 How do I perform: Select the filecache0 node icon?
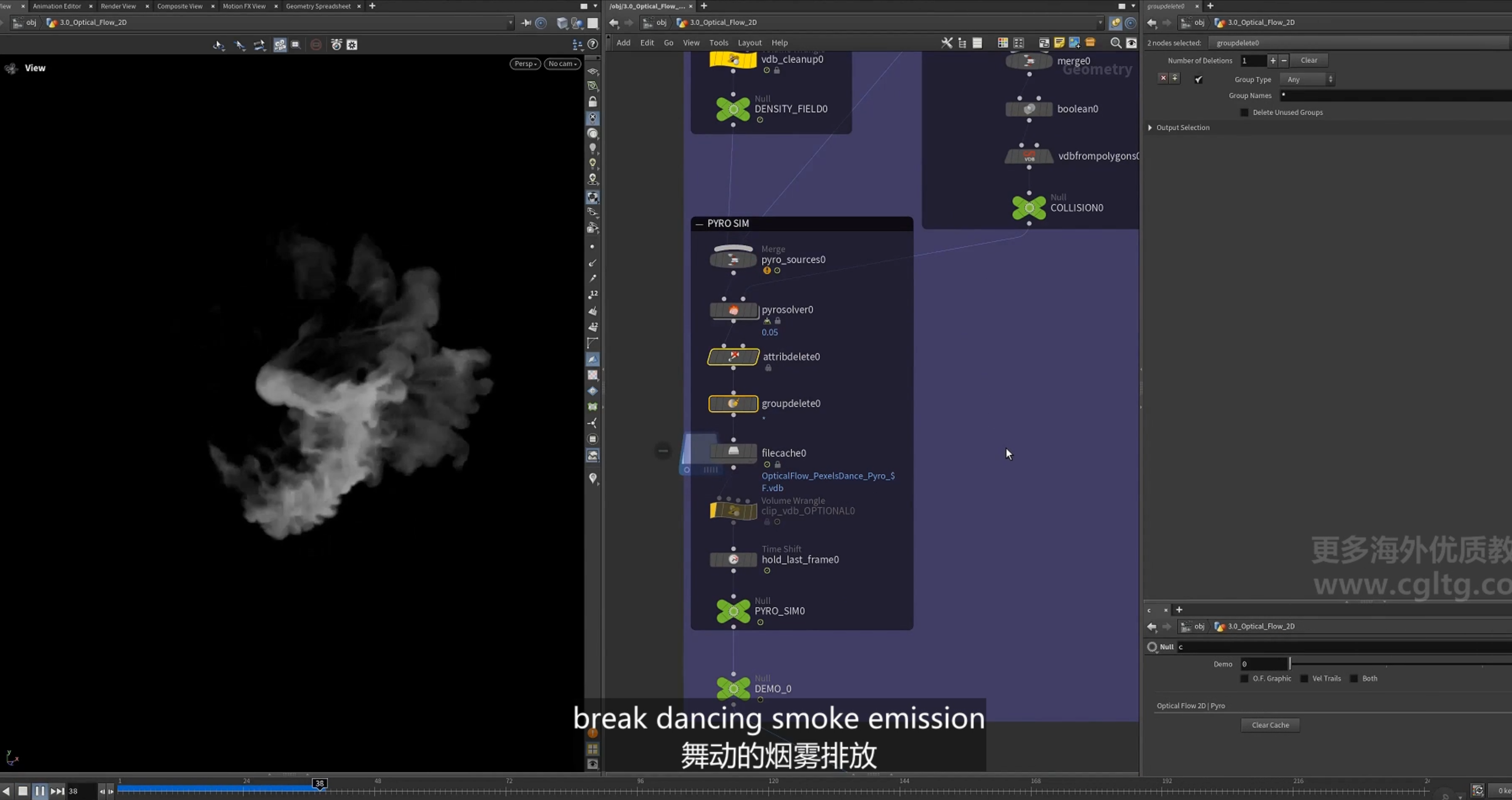(x=733, y=452)
